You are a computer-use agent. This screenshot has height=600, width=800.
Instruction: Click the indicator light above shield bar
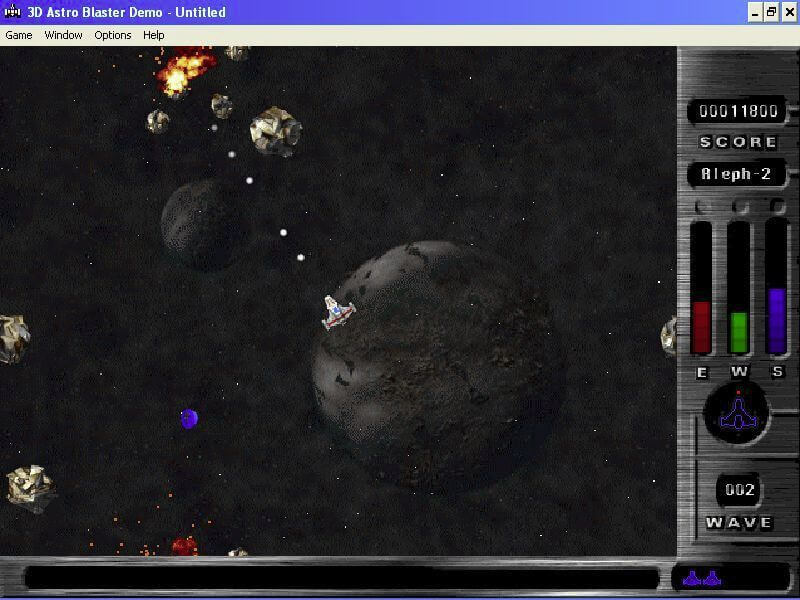777,205
